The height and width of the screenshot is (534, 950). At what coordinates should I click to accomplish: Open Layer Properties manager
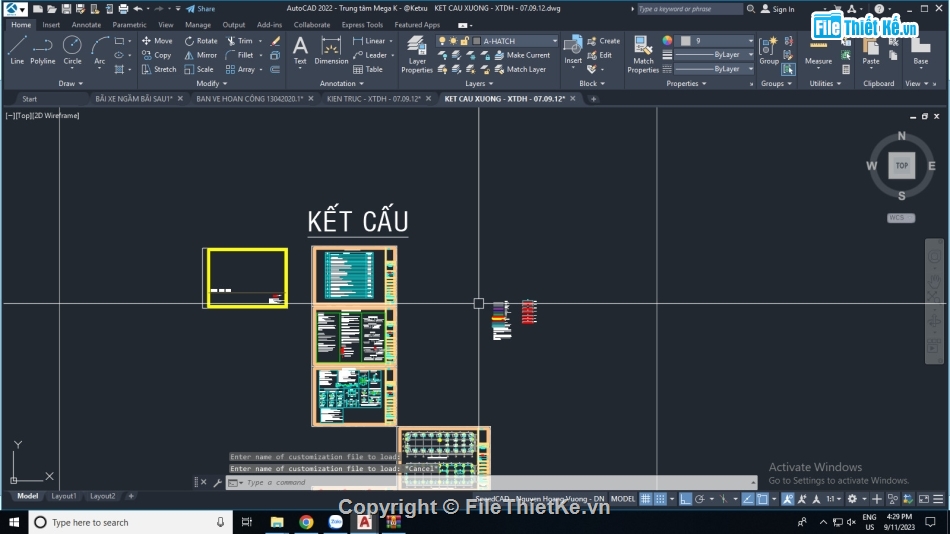[417, 55]
